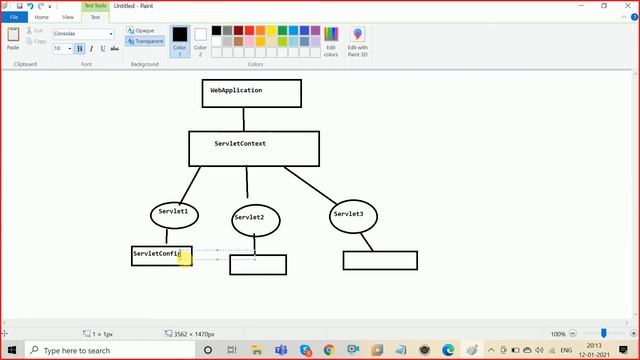Screen dimensions: 640x360
Task: Open Cortana circle icon on taskbar
Action: [208, 350]
